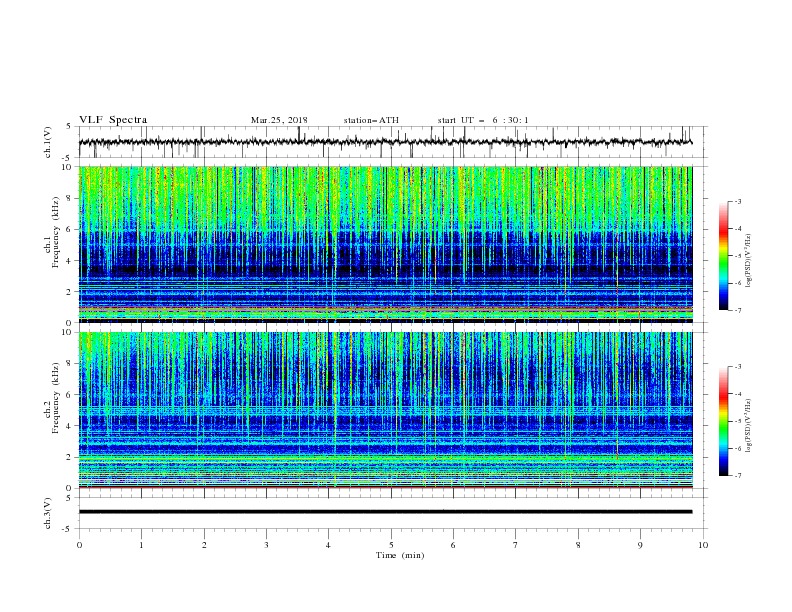Image resolution: width=792 pixels, height=612 pixels.
Task: Select the "start UT = 6 :30: 1" text
Action: 483,120
